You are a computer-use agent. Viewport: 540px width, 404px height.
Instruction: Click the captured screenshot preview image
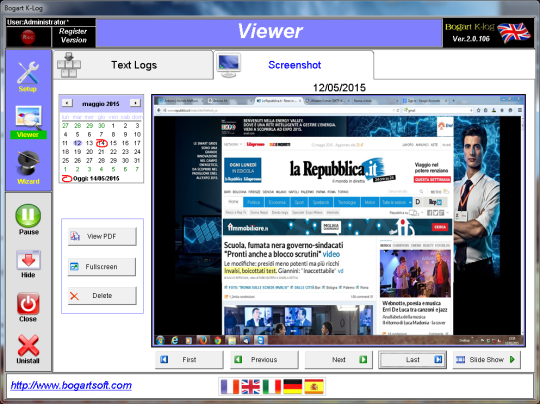pyautogui.click(x=339, y=220)
